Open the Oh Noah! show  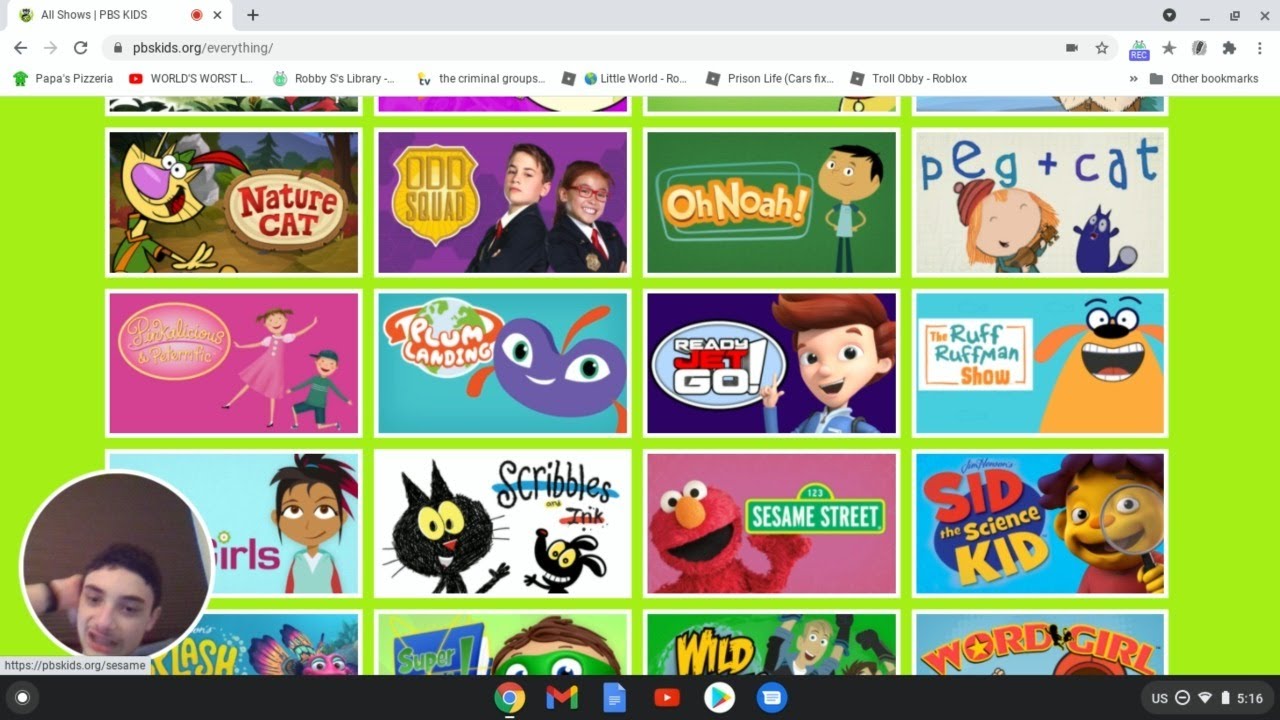[x=772, y=203]
